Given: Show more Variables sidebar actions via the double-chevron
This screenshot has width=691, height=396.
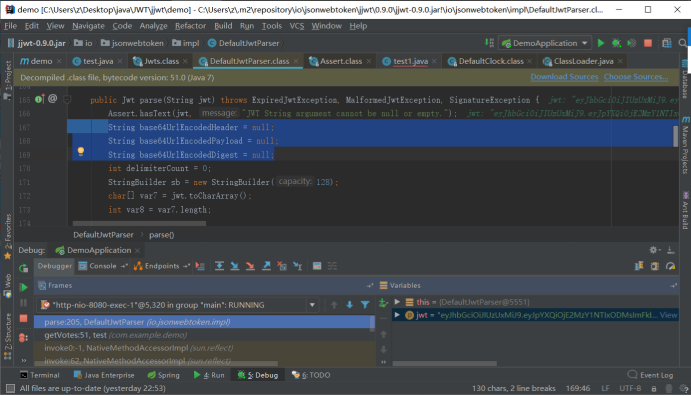Looking at the screenshot, I should (383, 362).
